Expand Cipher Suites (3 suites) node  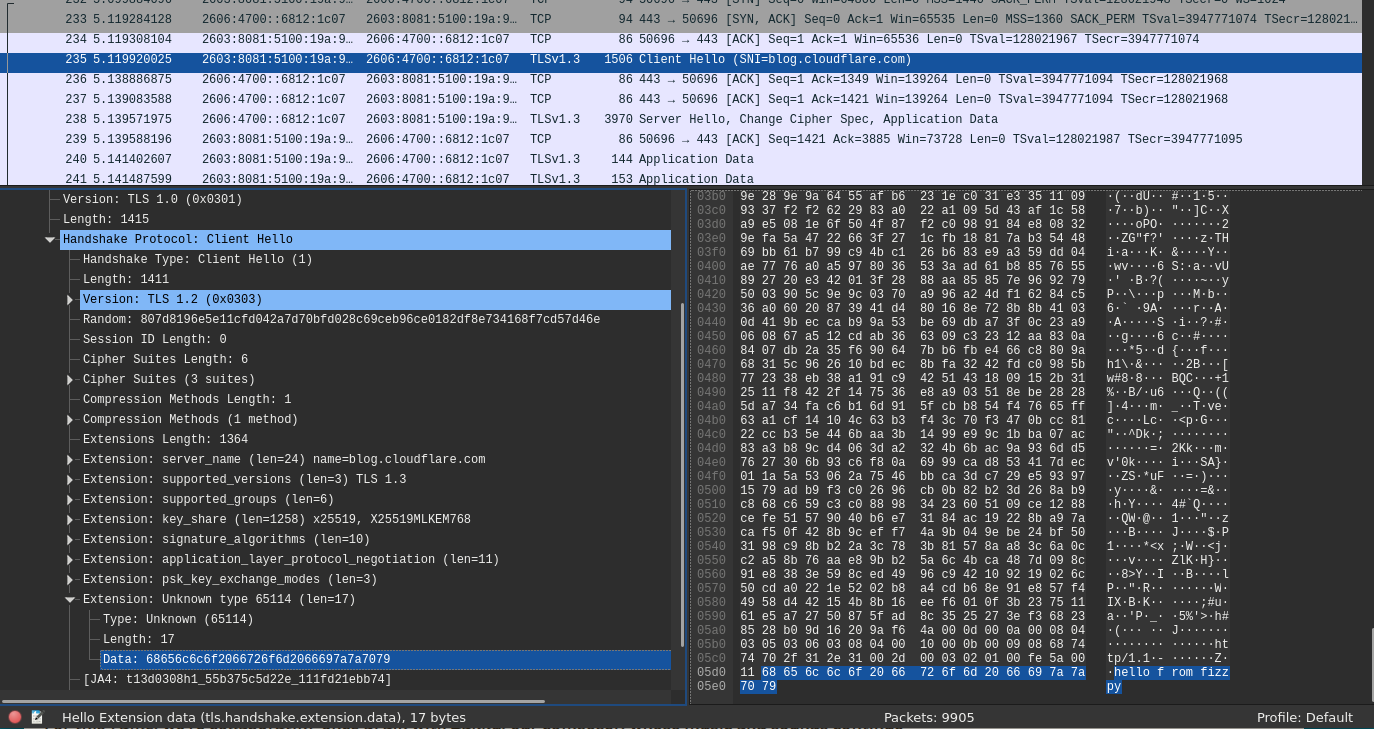pyautogui.click(x=70, y=380)
